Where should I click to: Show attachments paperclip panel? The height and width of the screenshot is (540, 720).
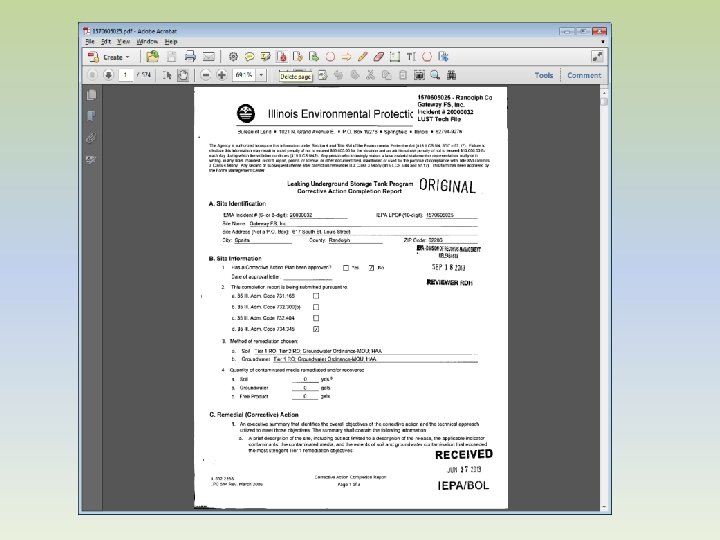point(91,138)
